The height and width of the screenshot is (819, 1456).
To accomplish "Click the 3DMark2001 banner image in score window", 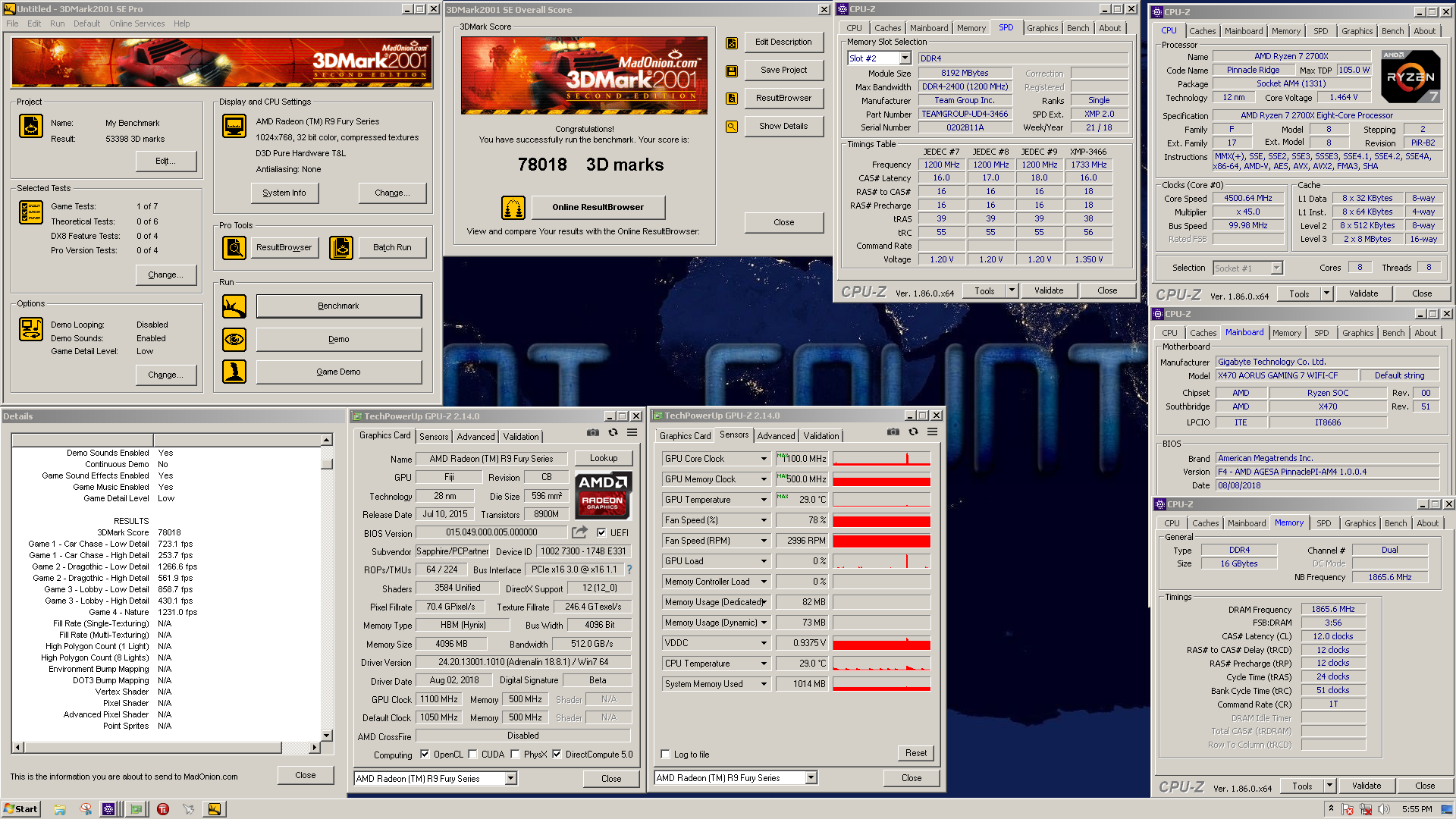I will coord(584,75).
